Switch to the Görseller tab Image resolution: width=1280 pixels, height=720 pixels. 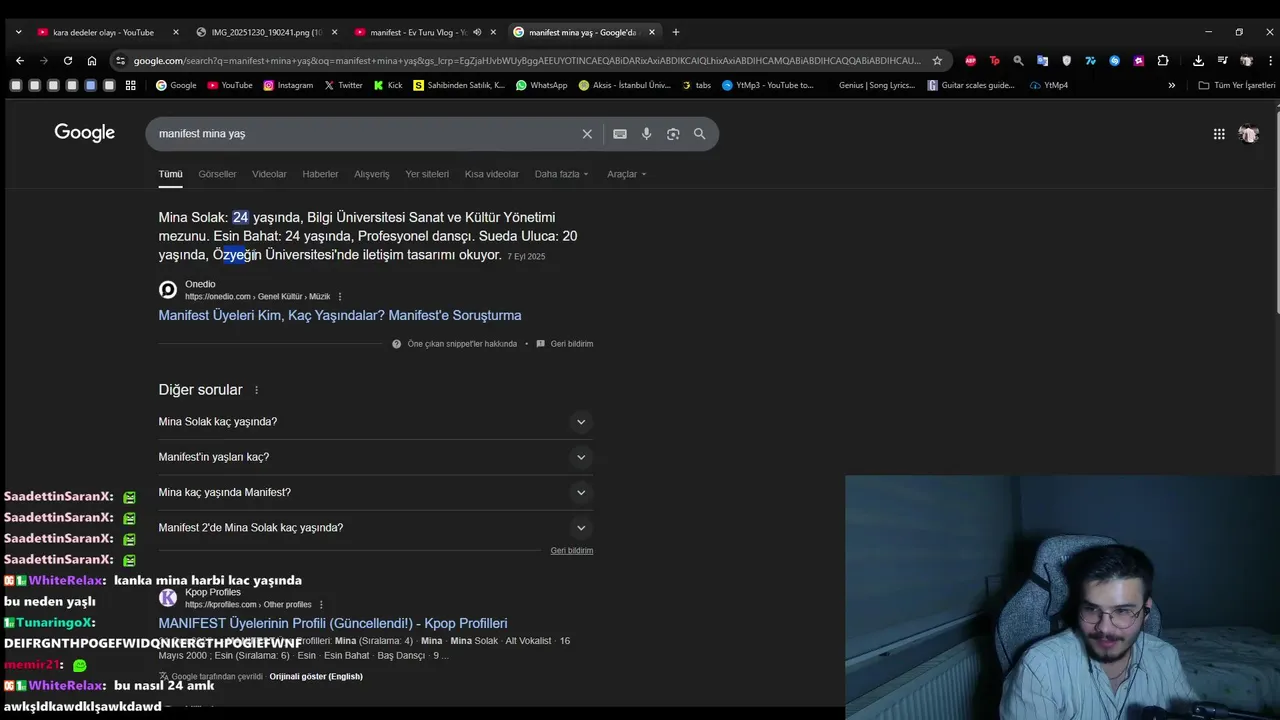[x=217, y=174]
